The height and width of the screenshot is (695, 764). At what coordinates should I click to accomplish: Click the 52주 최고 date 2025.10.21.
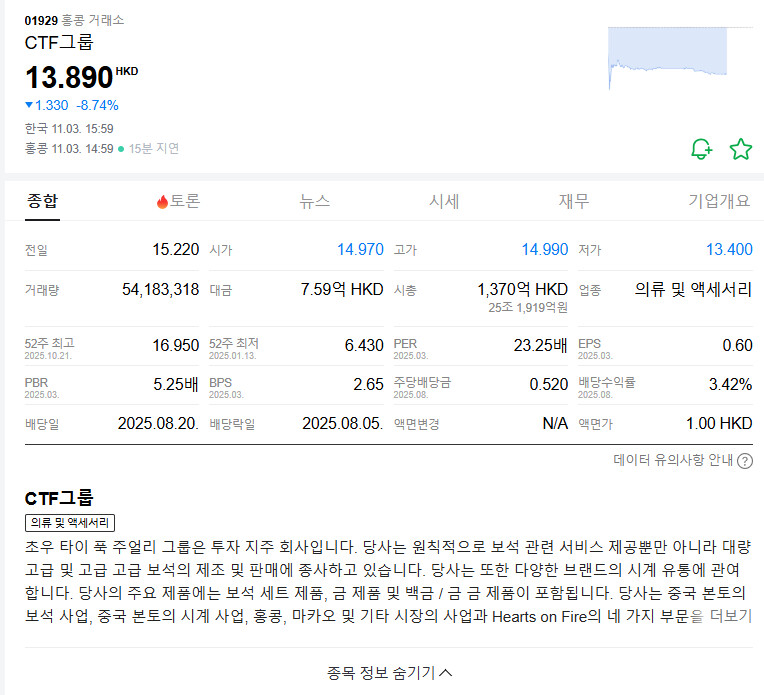point(48,356)
